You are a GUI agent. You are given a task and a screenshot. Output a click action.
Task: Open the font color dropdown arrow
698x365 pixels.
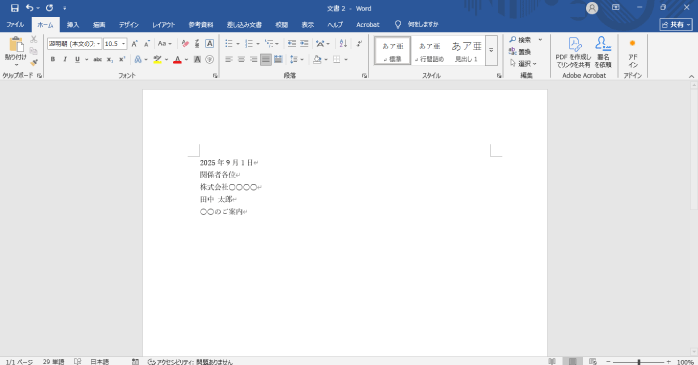186,60
